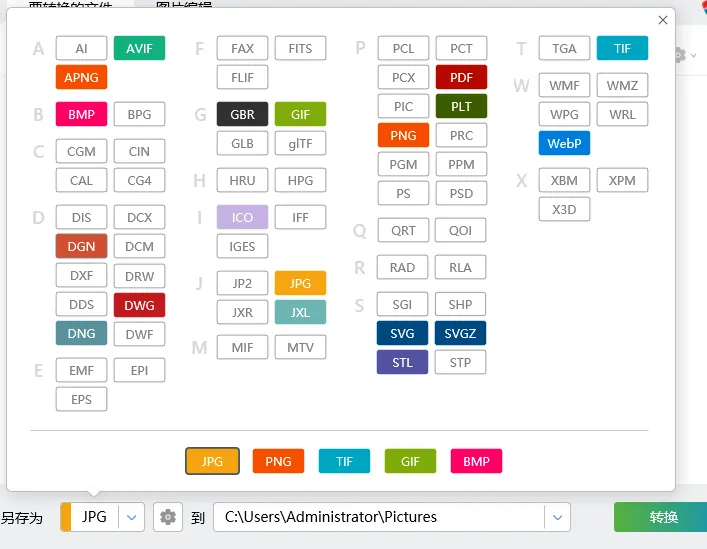Click the gear settings icon beside format
Viewport: 707px width, 549px height.
168,517
